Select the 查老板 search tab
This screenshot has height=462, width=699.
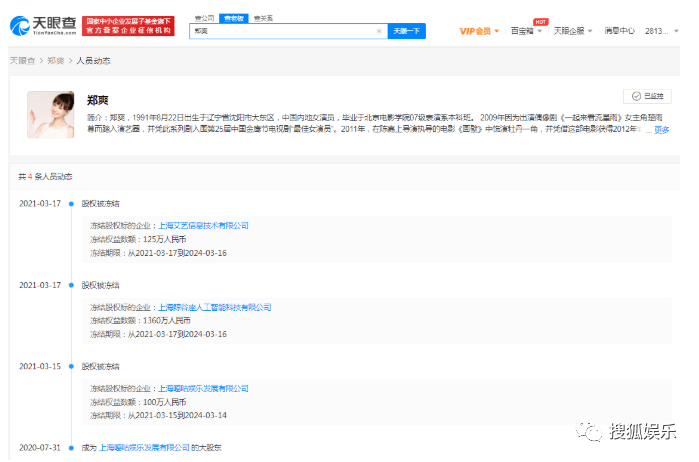coord(234,18)
